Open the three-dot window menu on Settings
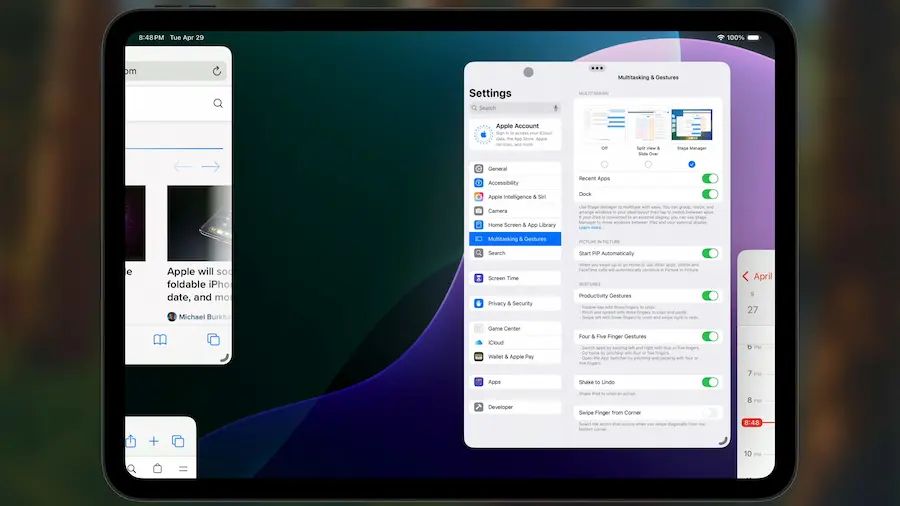 tap(597, 68)
